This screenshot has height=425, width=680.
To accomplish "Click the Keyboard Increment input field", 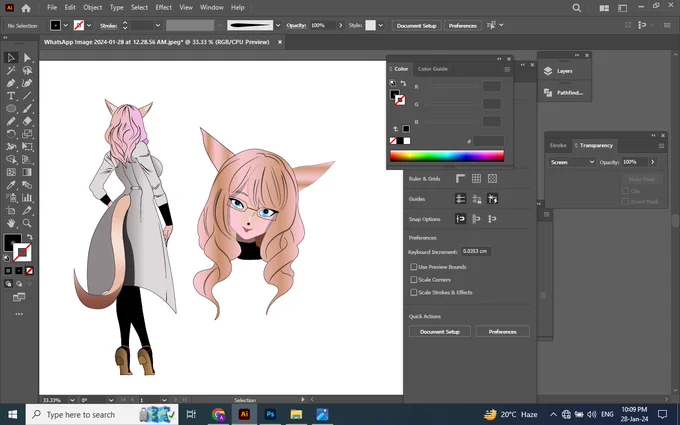I will pyautogui.click(x=476, y=251).
